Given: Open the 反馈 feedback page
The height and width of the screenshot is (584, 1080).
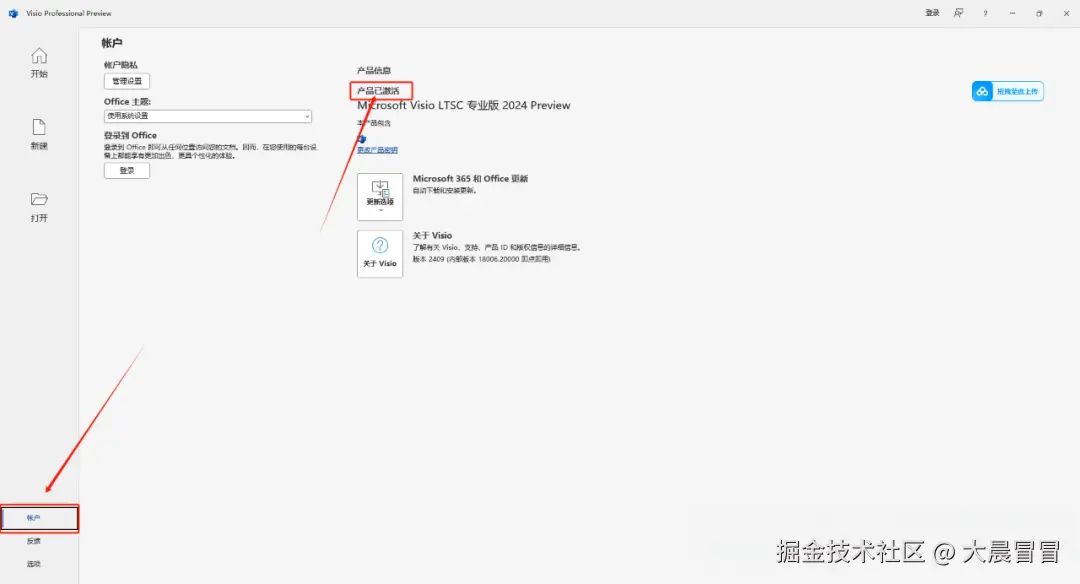Looking at the screenshot, I should point(34,541).
